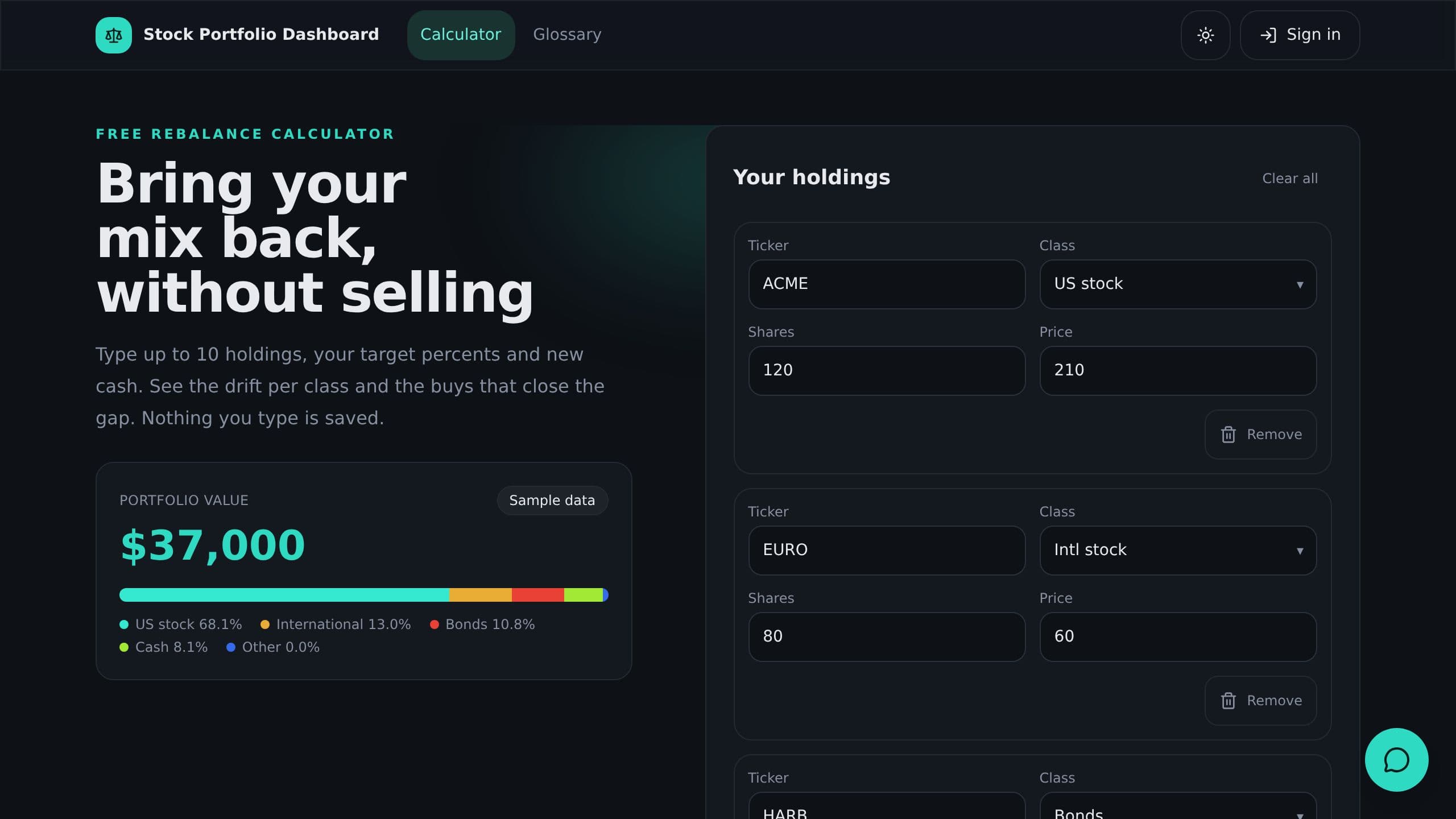Edit the ACME ticker field
This screenshot has height=819, width=1456.
click(887, 284)
